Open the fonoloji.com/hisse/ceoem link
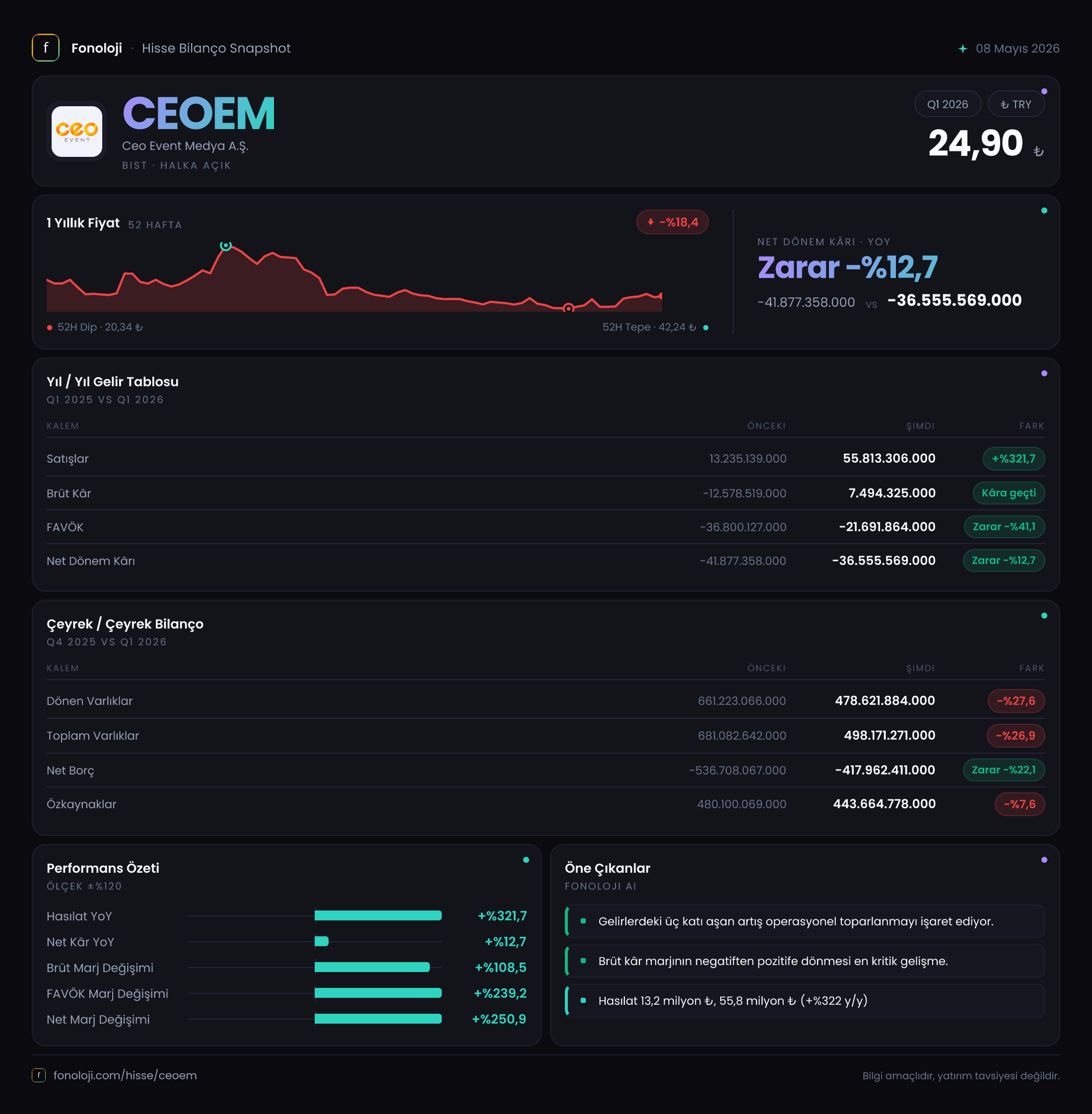This screenshot has width=1092, height=1114. (125, 1075)
